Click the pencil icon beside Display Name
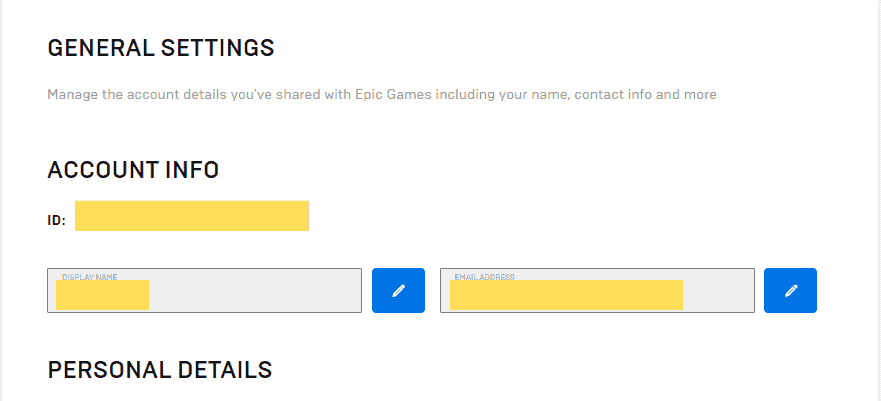881x401 pixels. click(x=398, y=290)
